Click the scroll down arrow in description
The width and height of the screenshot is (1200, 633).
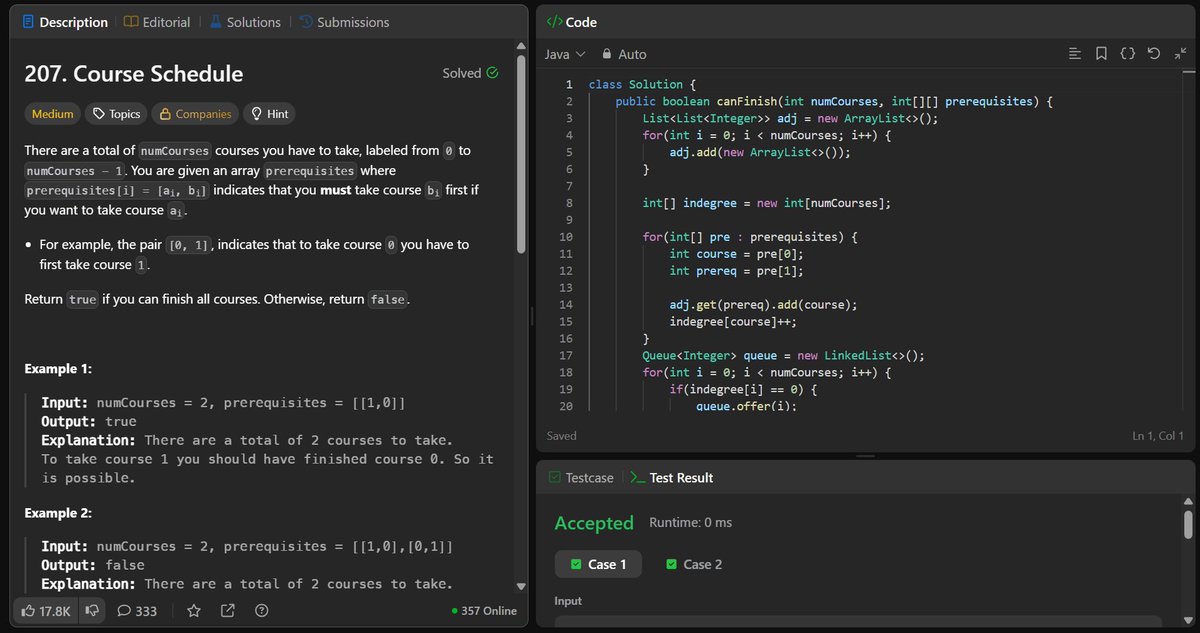click(x=520, y=587)
